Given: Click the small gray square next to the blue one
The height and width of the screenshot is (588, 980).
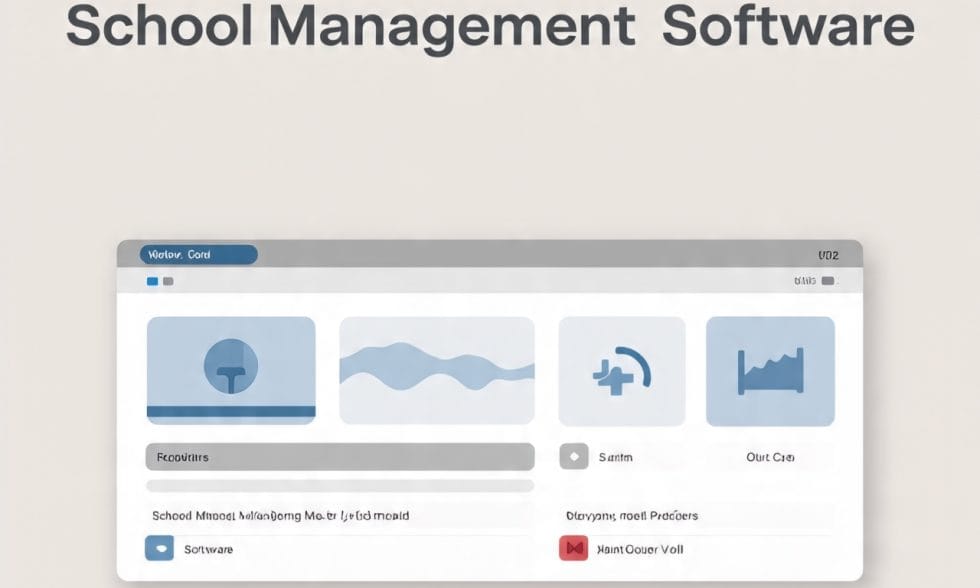Looking at the screenshot, I should point(168,282).
